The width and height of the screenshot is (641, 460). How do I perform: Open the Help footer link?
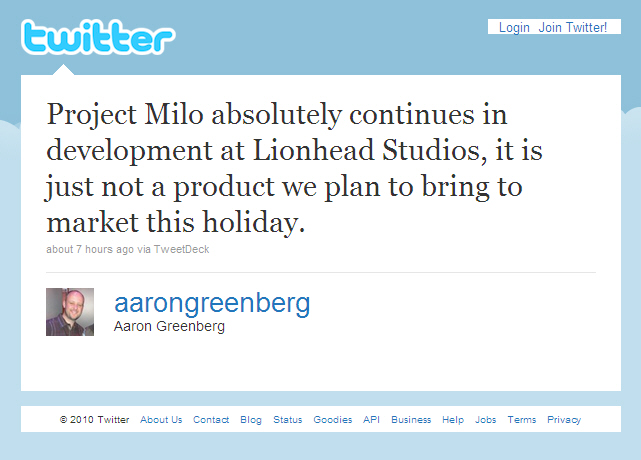click(453, 420)
